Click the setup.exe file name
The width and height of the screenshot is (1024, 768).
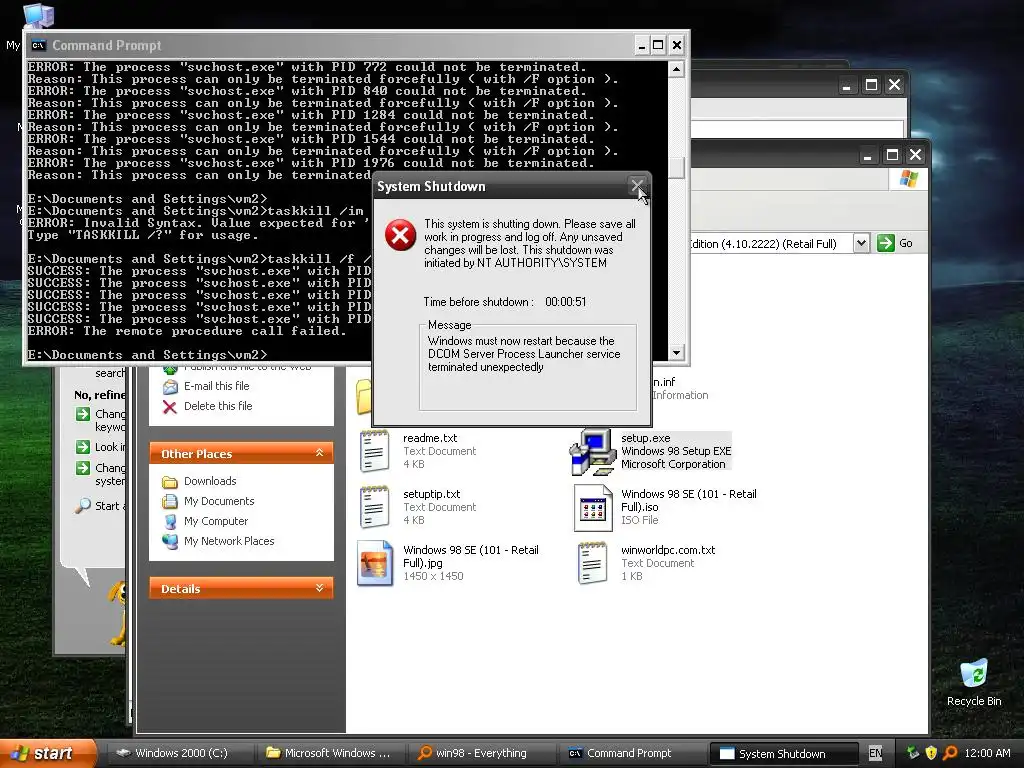pyautogui.click(x=646, y=438)
